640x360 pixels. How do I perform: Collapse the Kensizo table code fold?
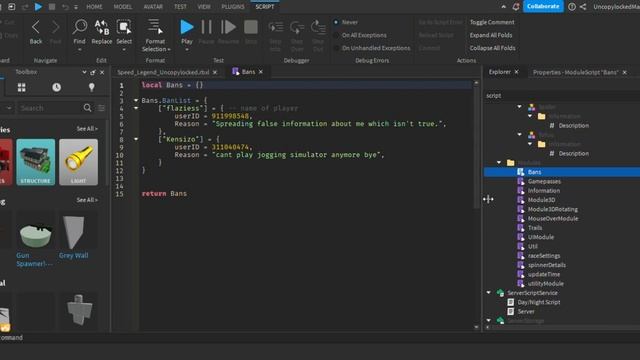point(136,139)
